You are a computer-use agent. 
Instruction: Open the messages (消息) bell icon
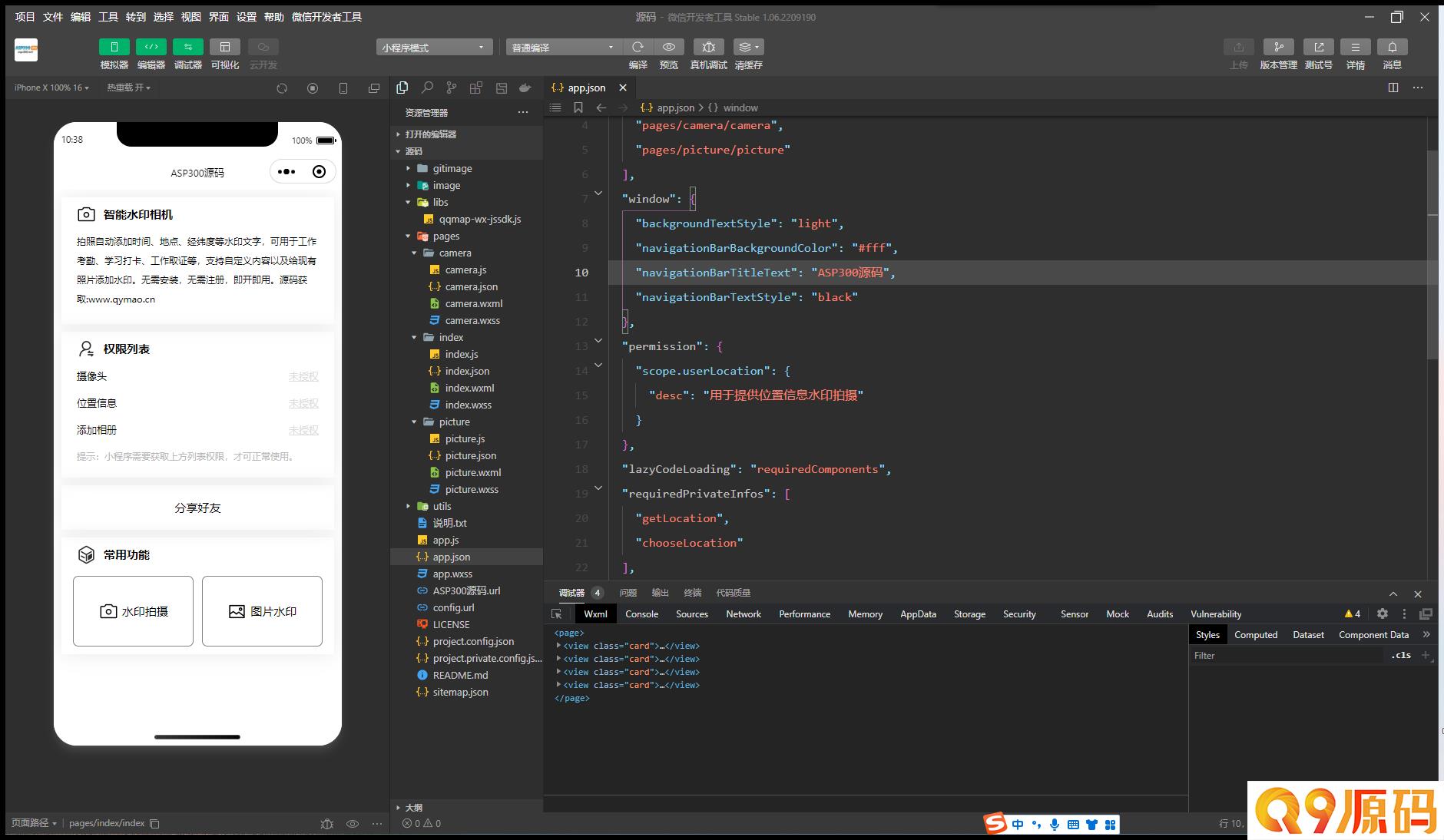1392,47
